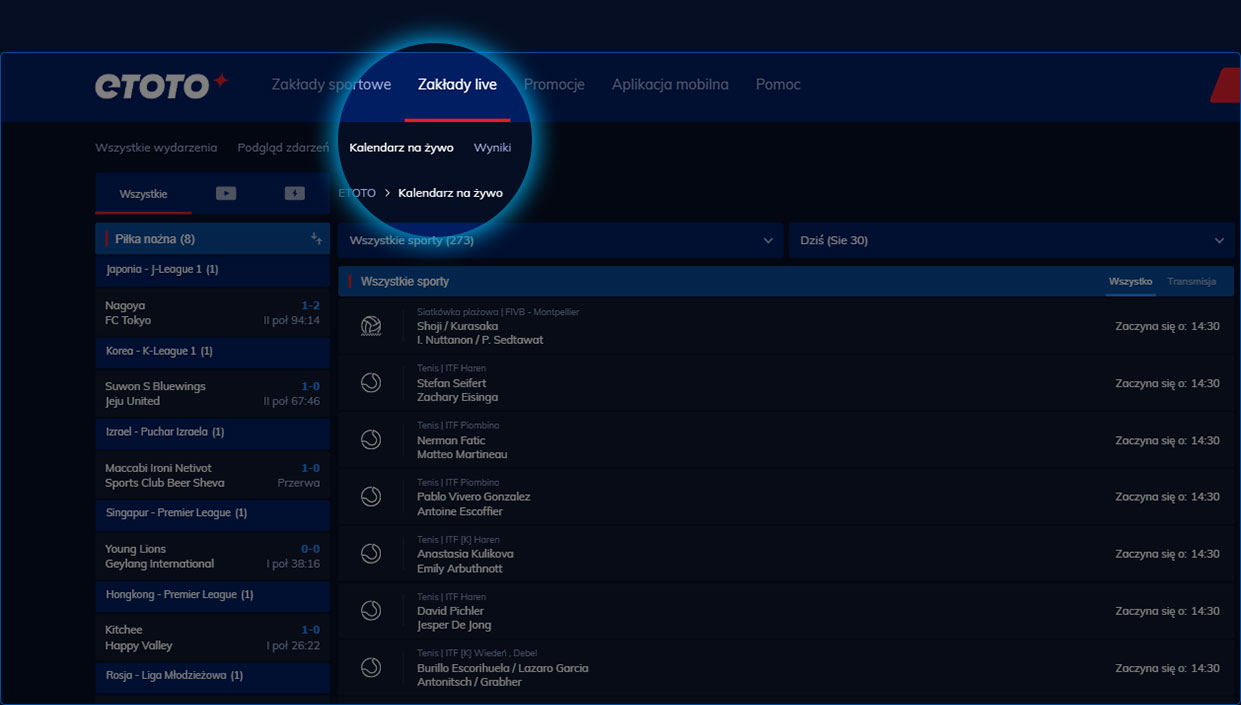Open Nagoya vs FC Tokyo match
This screenshot has height=705, width=1241.
tap(212, 313)
